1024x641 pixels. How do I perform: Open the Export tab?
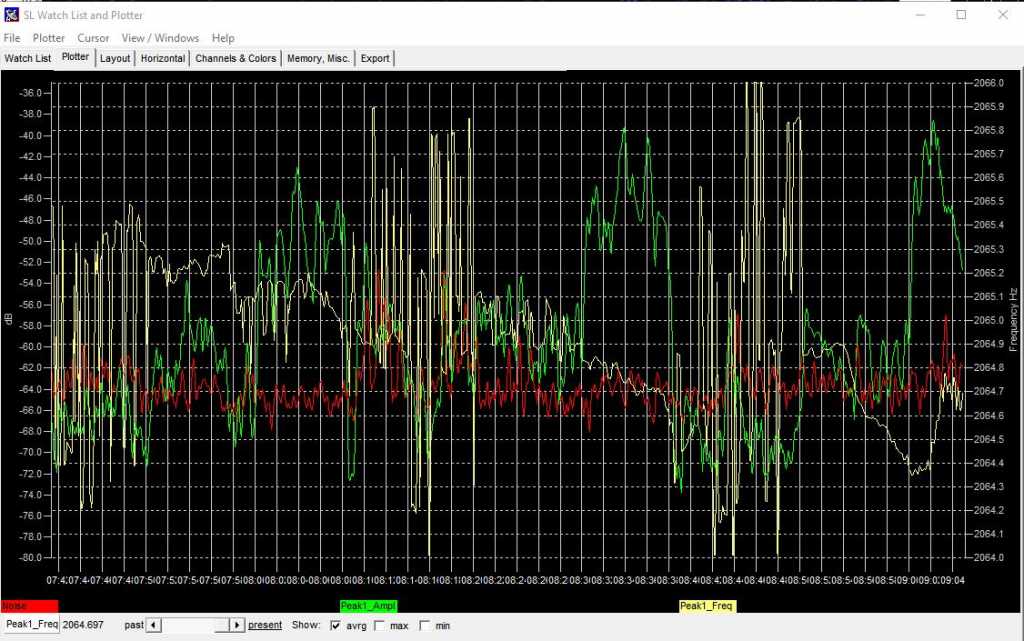(x=375, y=58)
